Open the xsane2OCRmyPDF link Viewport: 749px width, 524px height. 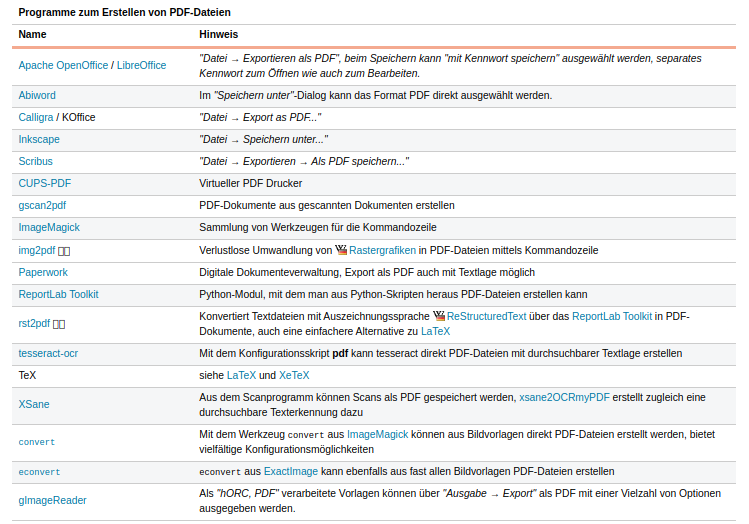[x=564, y=397]
